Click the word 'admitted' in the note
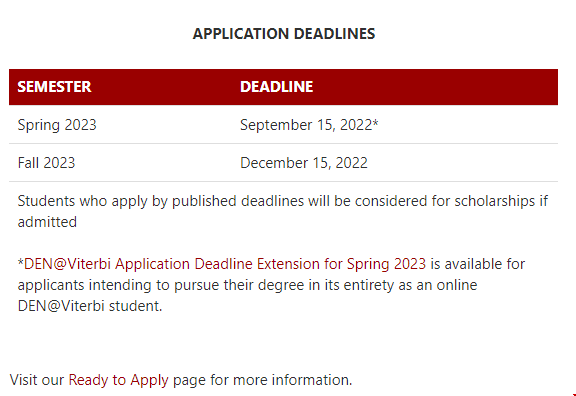Screen dimensions: 576x396 click(x=47, y=222)
